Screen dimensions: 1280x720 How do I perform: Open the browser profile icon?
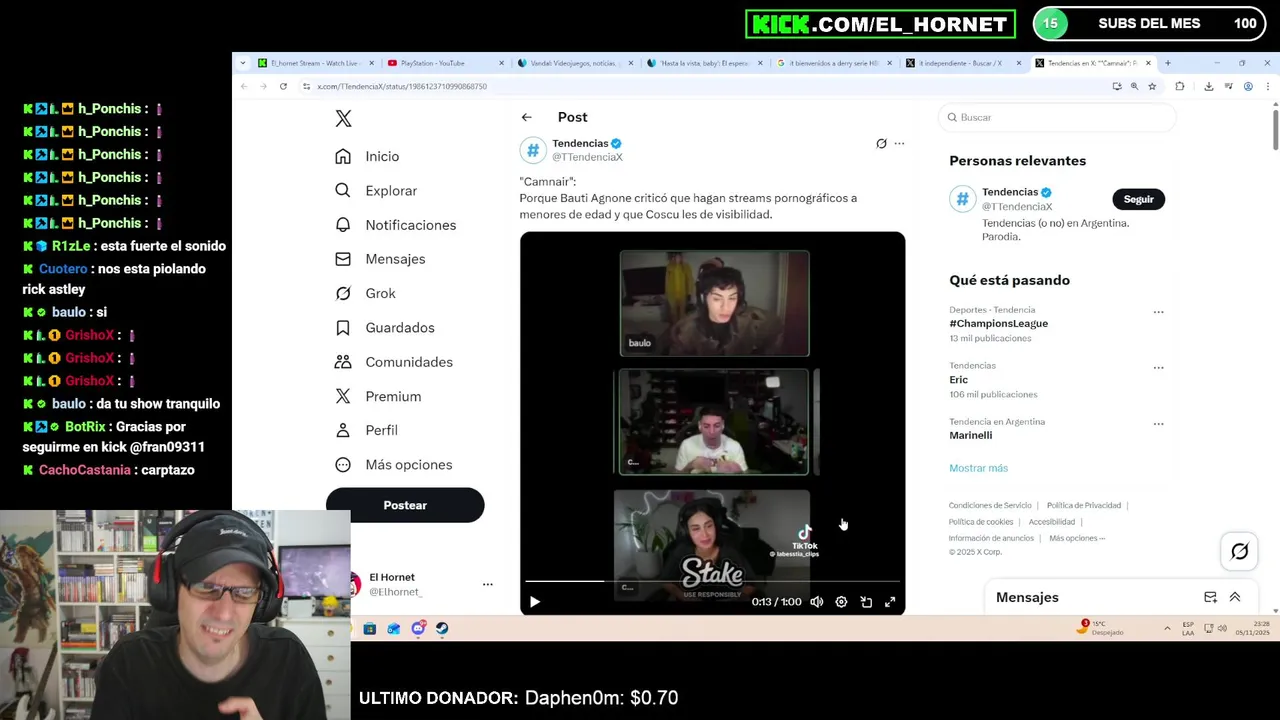(x=1248, y=86)
